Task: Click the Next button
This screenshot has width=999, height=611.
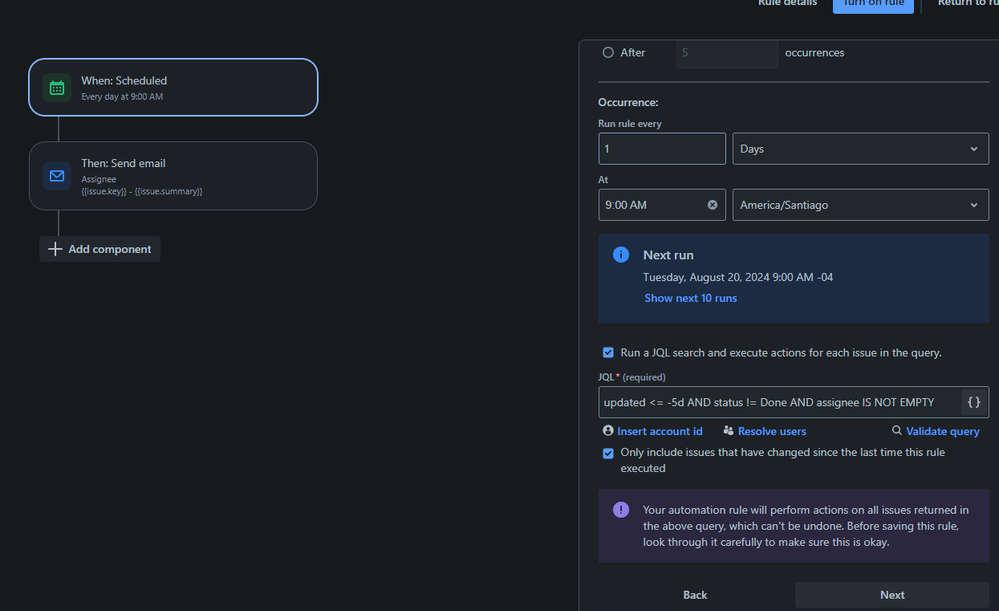Action: coord(892,594)
